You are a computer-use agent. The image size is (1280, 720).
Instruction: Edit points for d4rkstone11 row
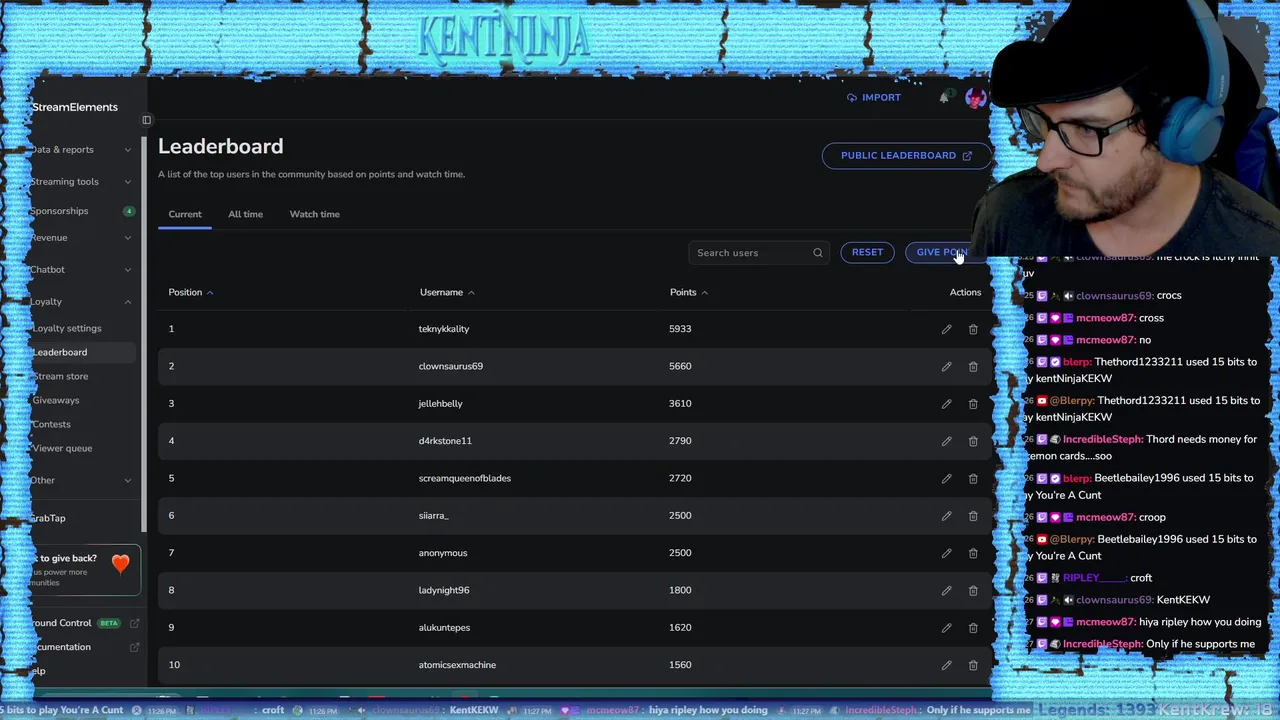pos(946,441)
